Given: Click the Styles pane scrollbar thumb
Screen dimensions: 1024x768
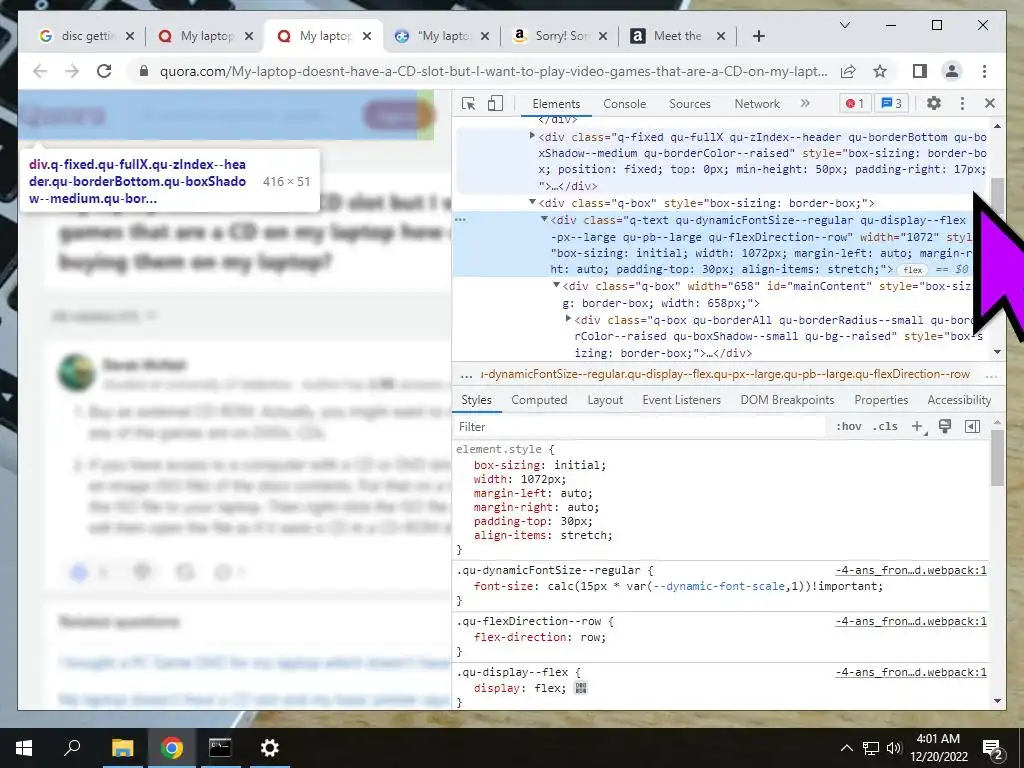Looking at the screenshot, I should [x=997, y=457].
